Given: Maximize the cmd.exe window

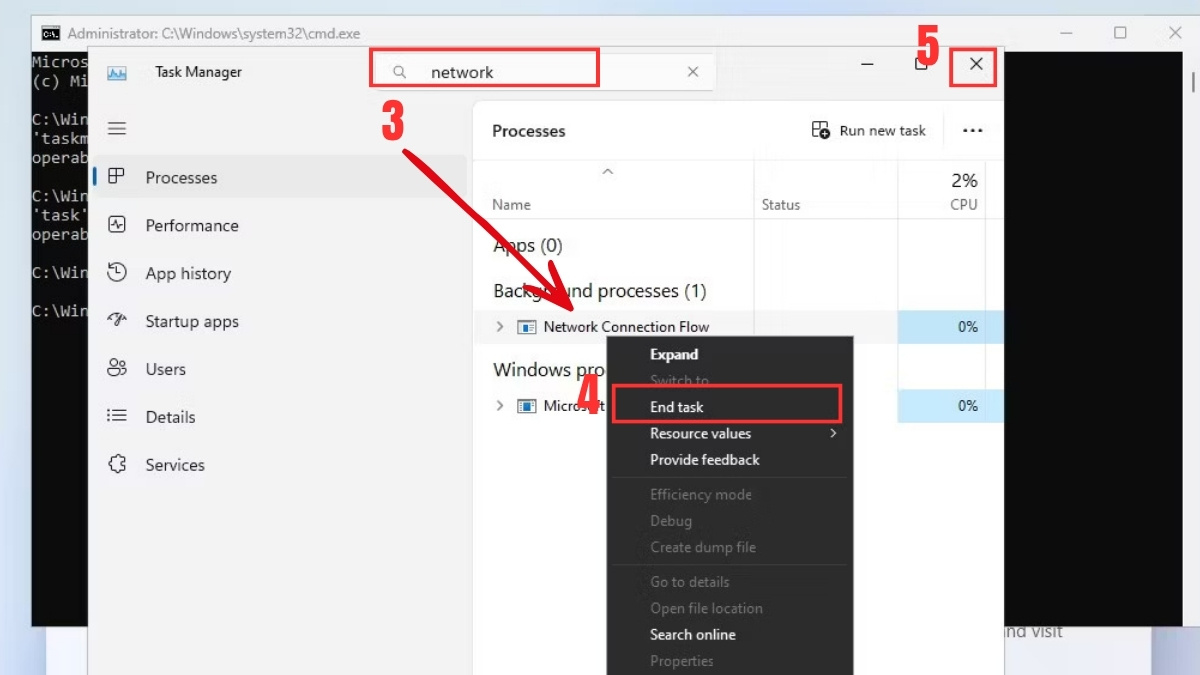Looking at the screenshot, I should click(x=1120, y=33).
